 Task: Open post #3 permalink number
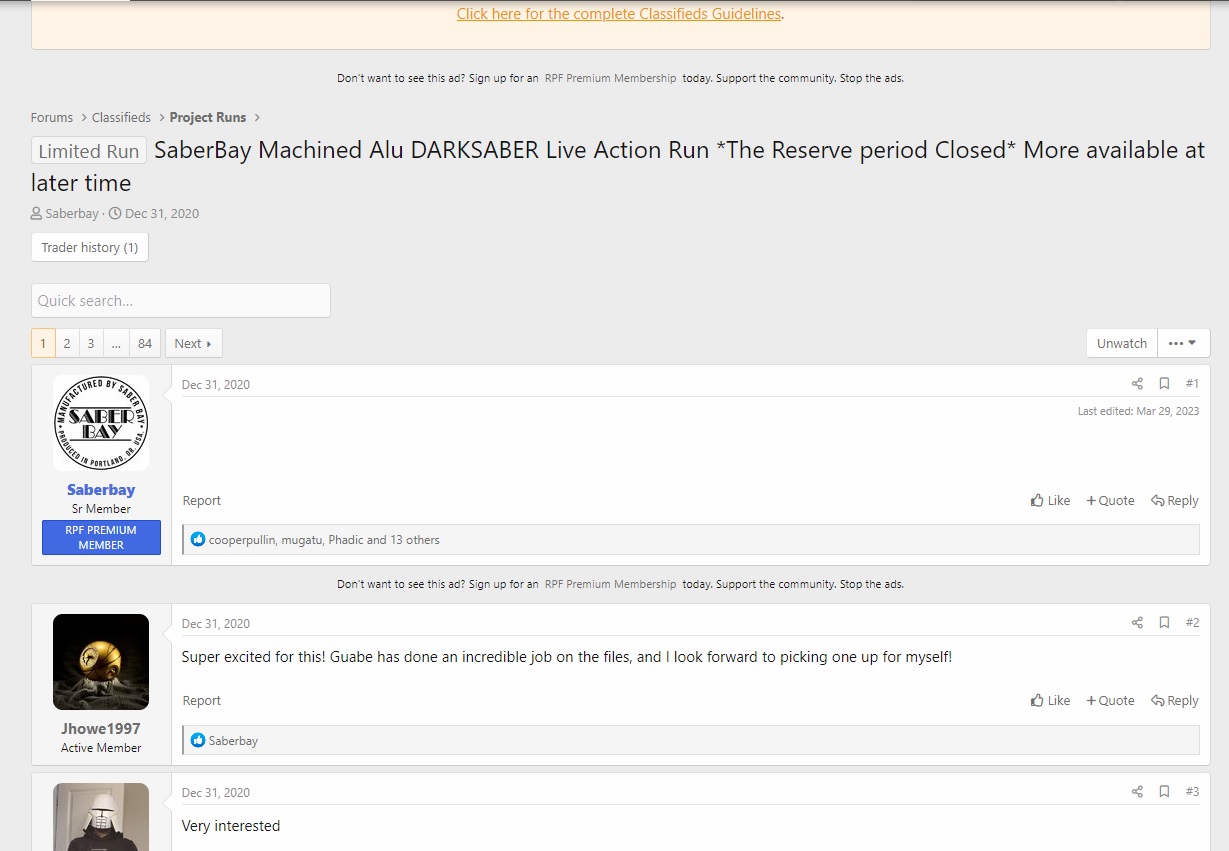1192,792
